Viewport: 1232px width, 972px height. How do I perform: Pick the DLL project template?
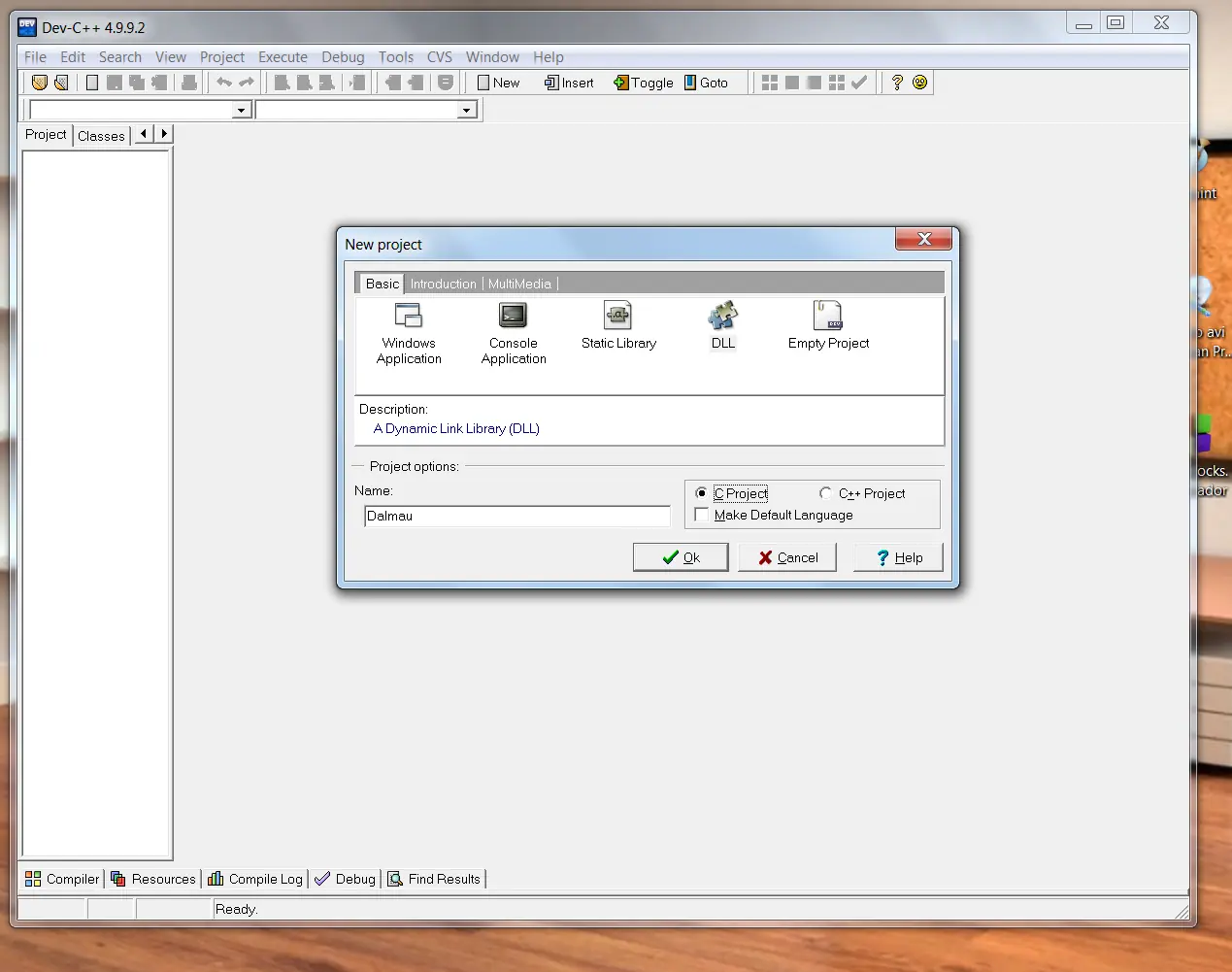click(723, 326)
